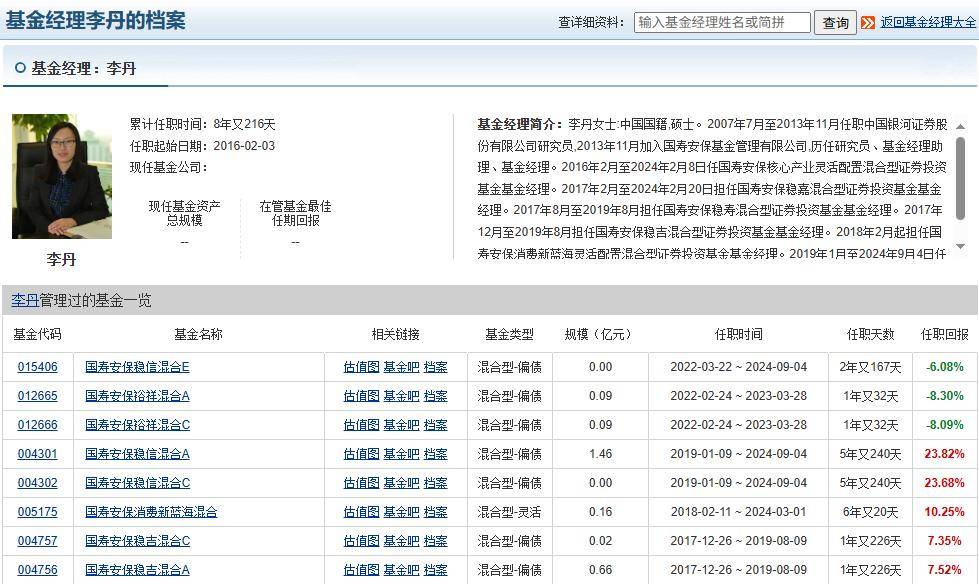Click the 基金代码 column header
Image resolution: width=979 pixels, height=584 pixels.
(38, 334)
